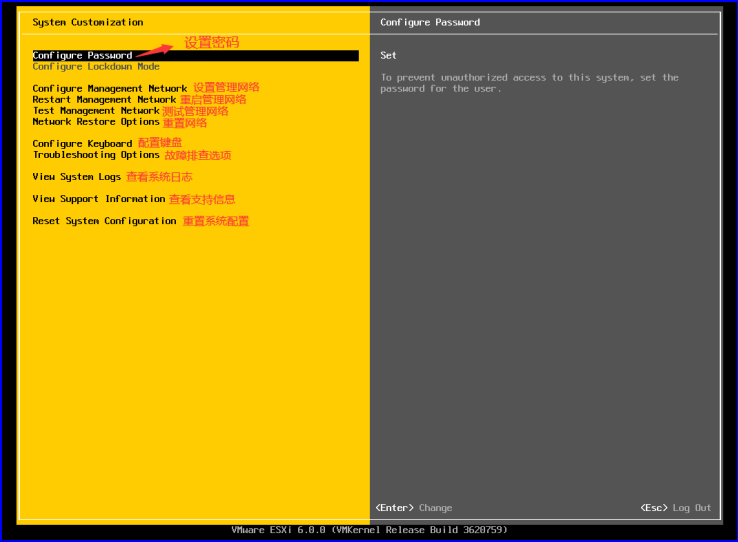The width and height of the screenshot is (738, 542).
Task: Open Configure Management Network
Action: click(x=110, y=88)
